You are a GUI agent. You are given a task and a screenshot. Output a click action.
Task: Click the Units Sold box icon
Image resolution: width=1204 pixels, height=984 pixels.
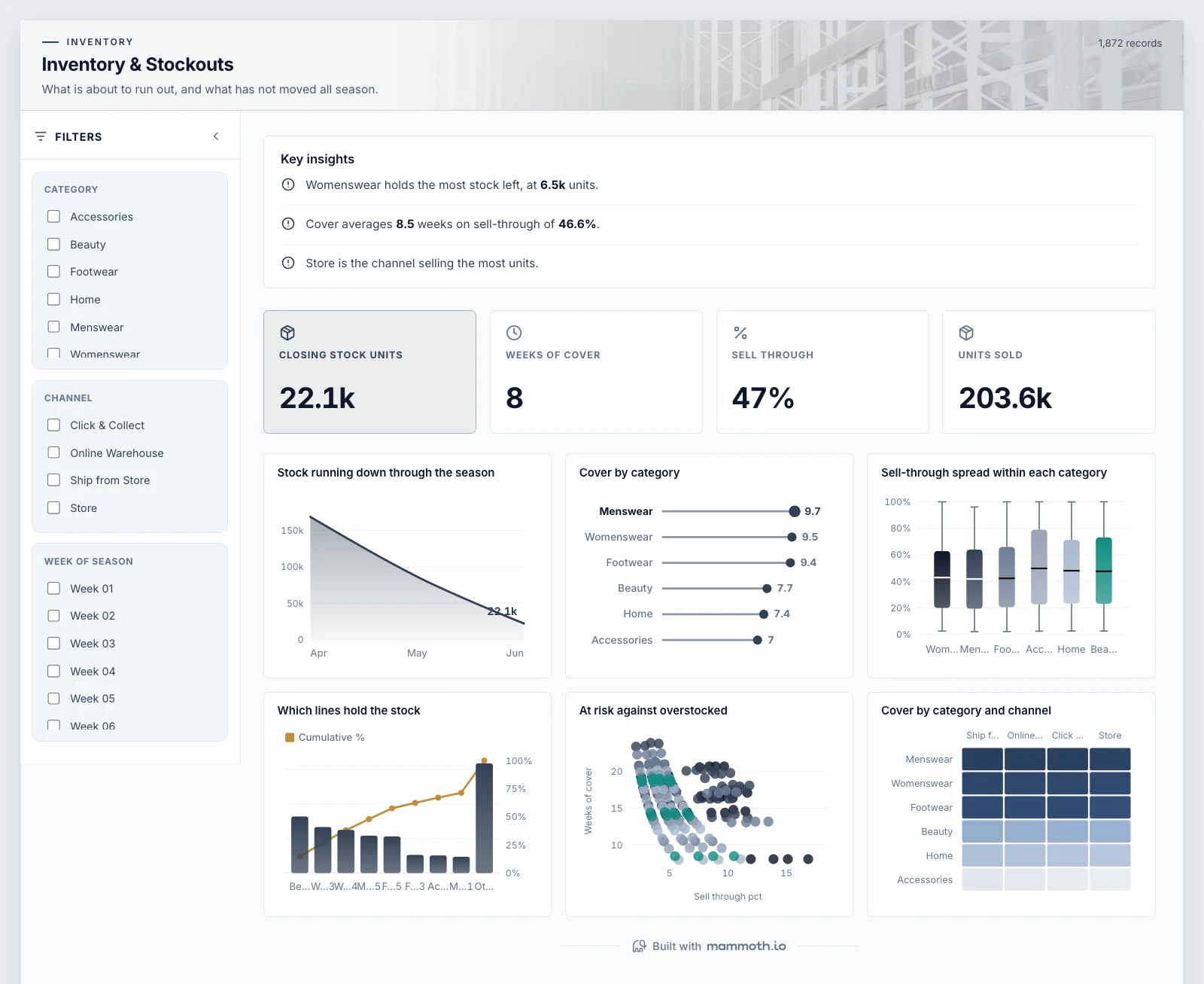tap(966, 333)
